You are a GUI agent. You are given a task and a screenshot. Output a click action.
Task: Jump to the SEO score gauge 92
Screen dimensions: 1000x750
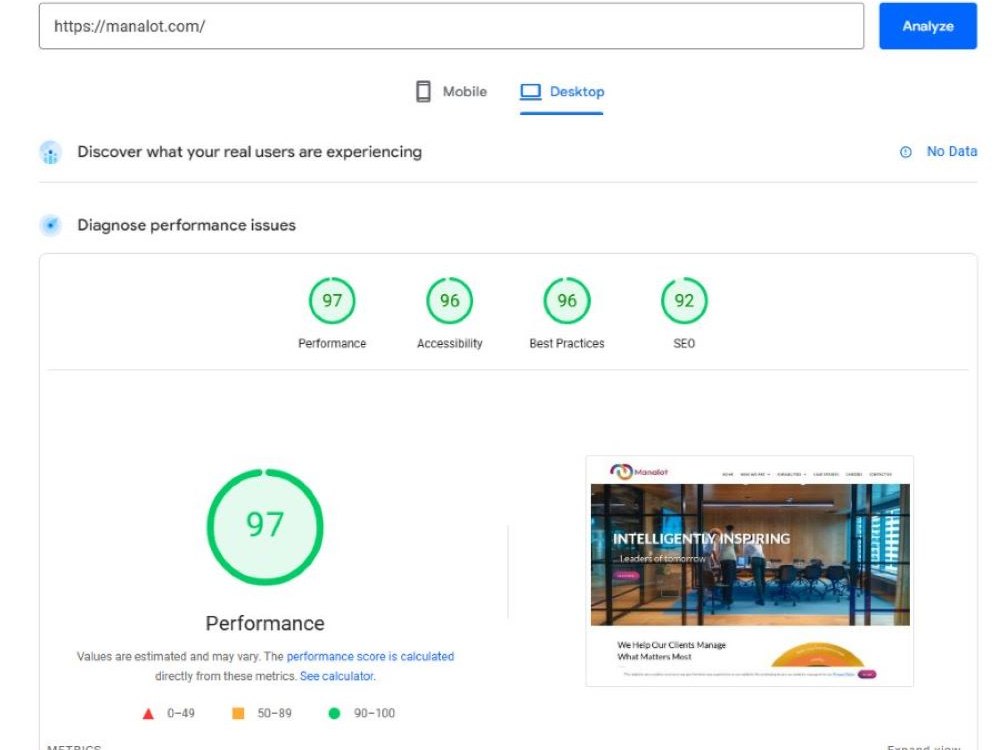(x=684, y=300)
